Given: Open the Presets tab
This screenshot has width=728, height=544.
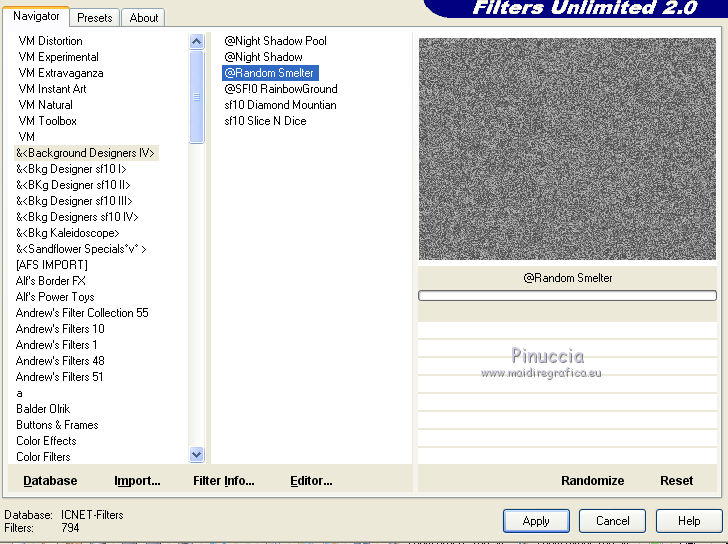Looking at the screenshot, I should click(95, 18).
